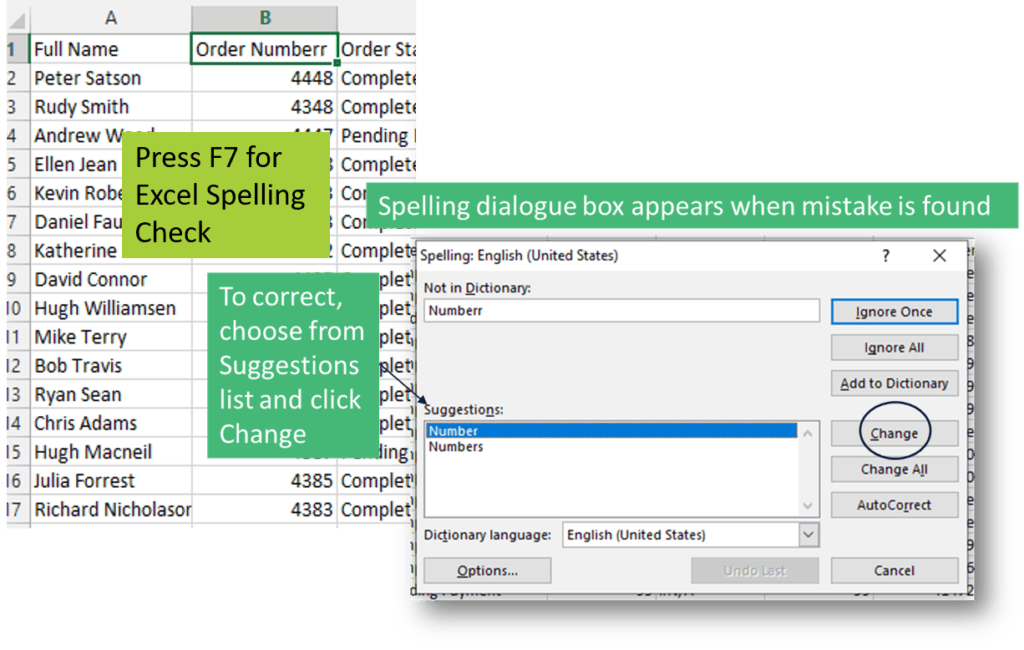Image resolution: width=1024 pixels, height=650 pixels.
Task: Click the Change button
Action: pyautogui.click(x=894, y=433)
